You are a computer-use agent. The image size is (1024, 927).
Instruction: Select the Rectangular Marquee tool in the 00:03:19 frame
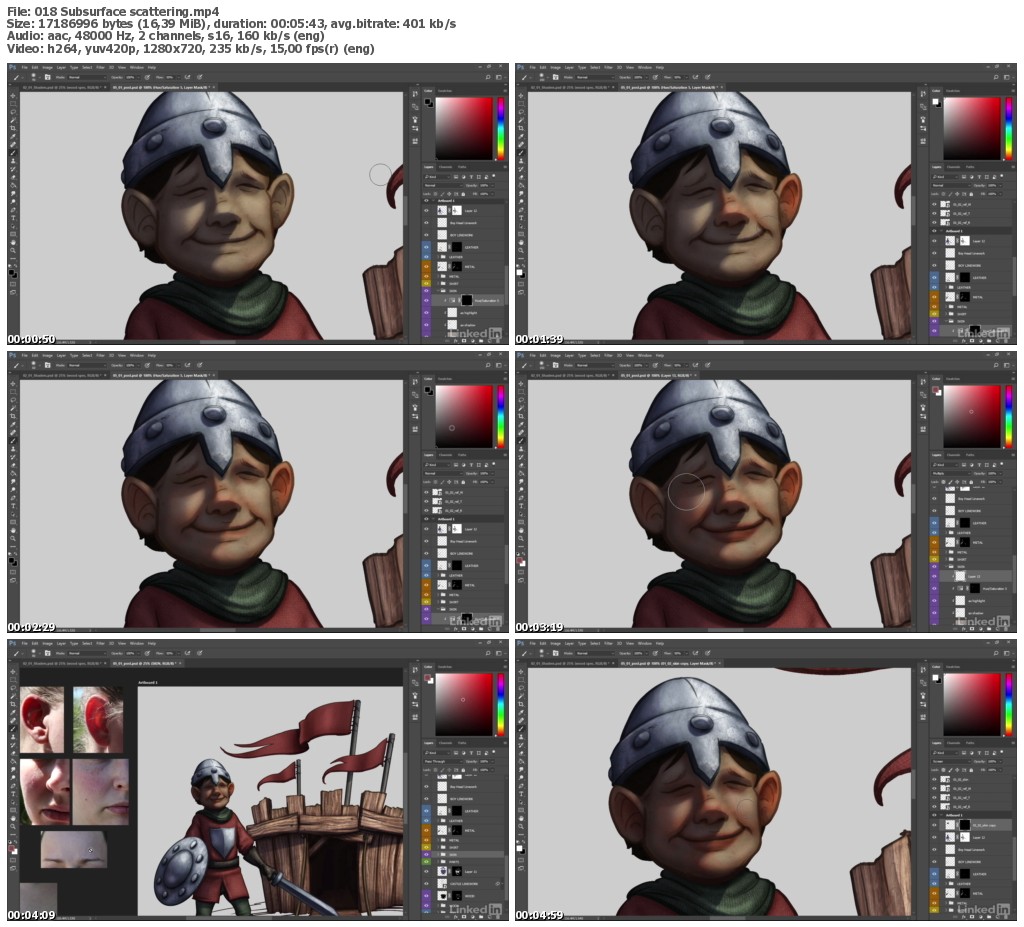[521, 392]
